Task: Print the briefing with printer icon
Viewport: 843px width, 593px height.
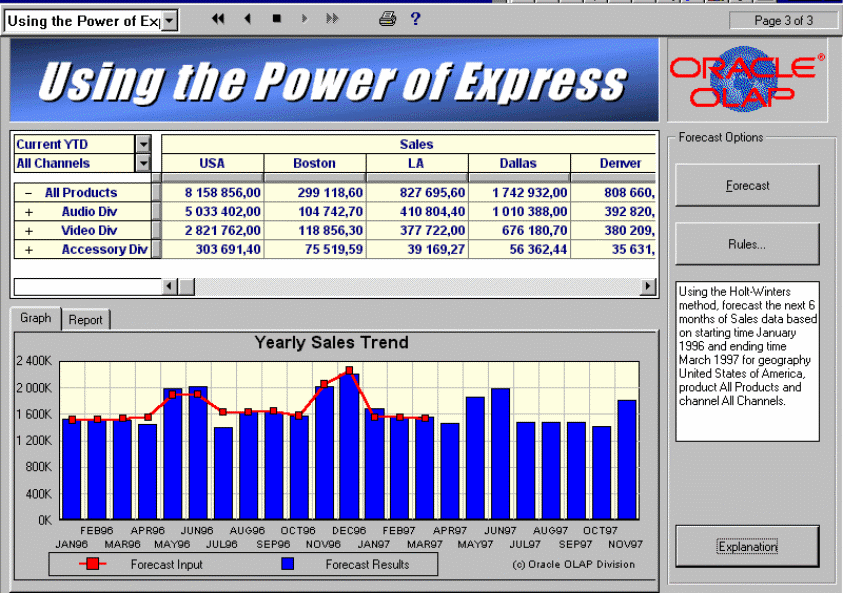Action: coord(387,19)
